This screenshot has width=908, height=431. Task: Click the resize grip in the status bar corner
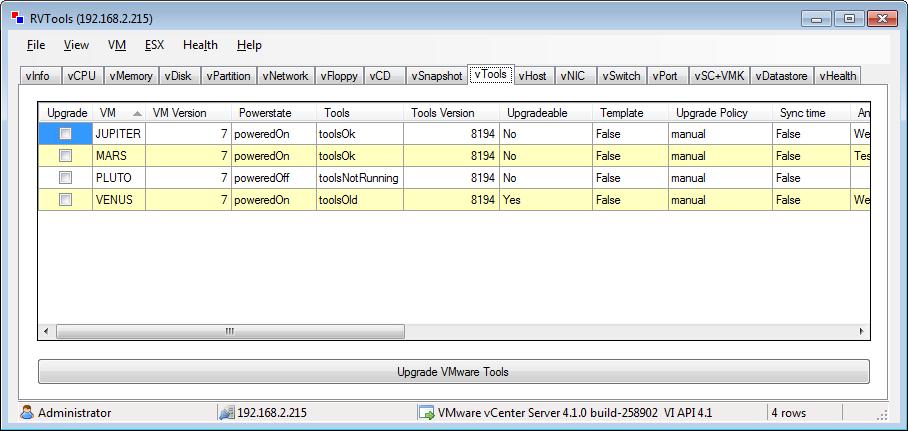click(x=882, y=415)
